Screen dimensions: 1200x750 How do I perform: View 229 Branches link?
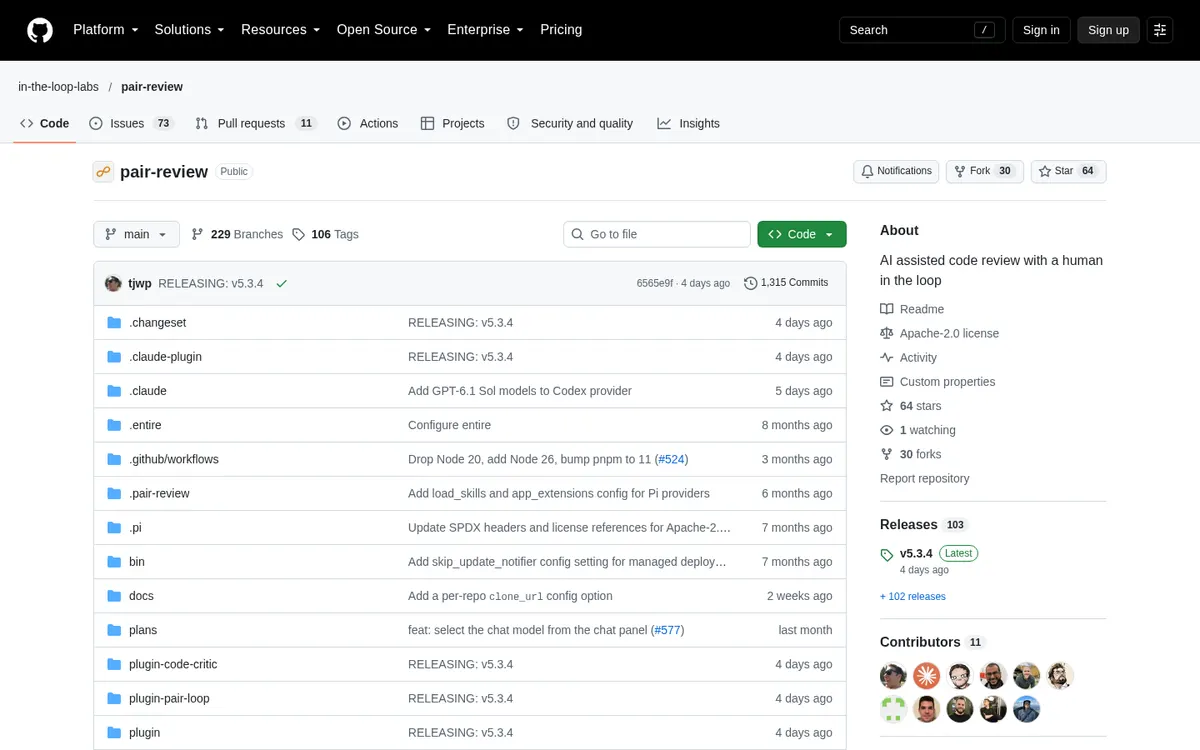237,234
